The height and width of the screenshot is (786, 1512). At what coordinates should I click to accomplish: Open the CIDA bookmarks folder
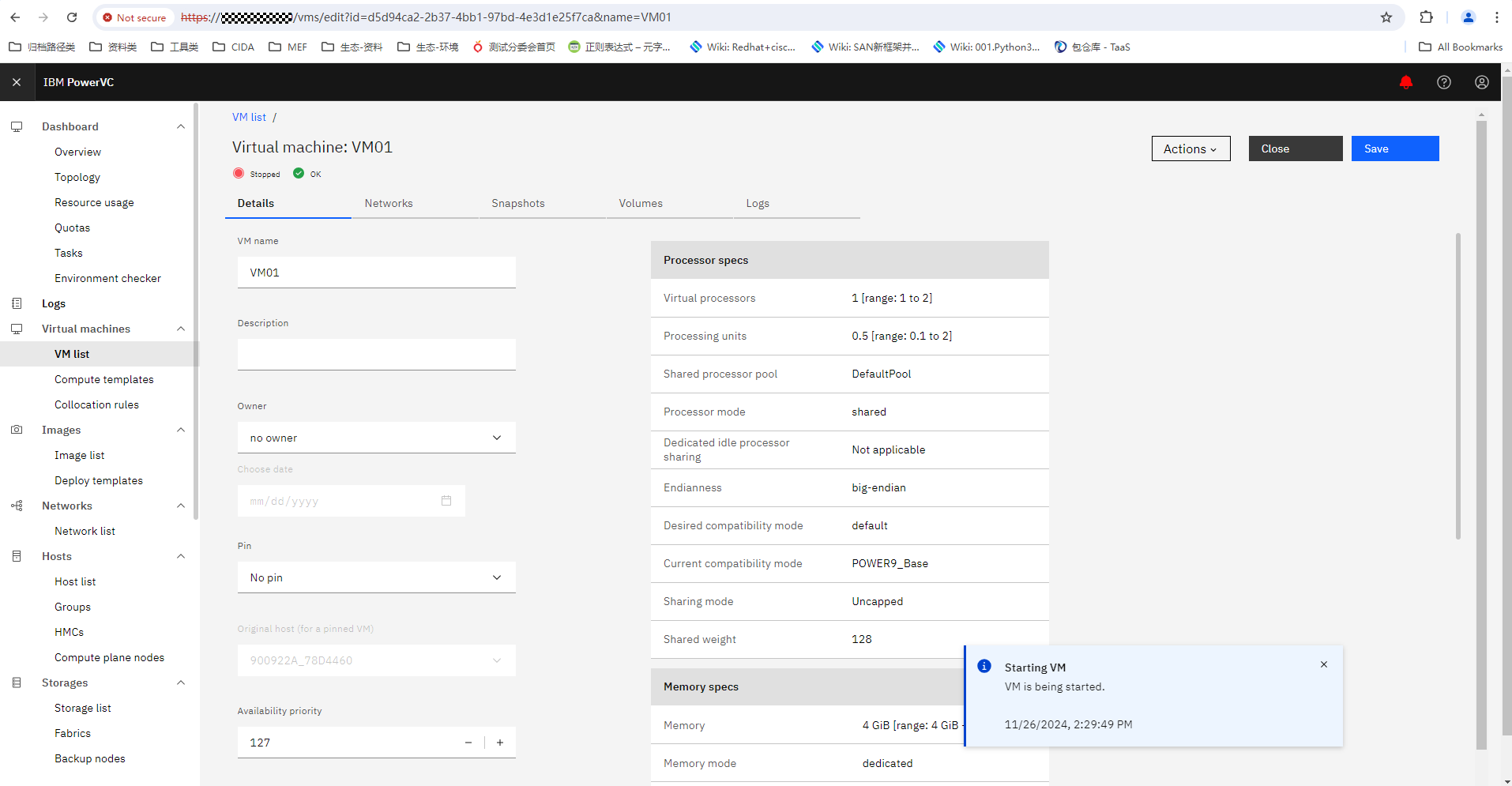click(234, 47)
